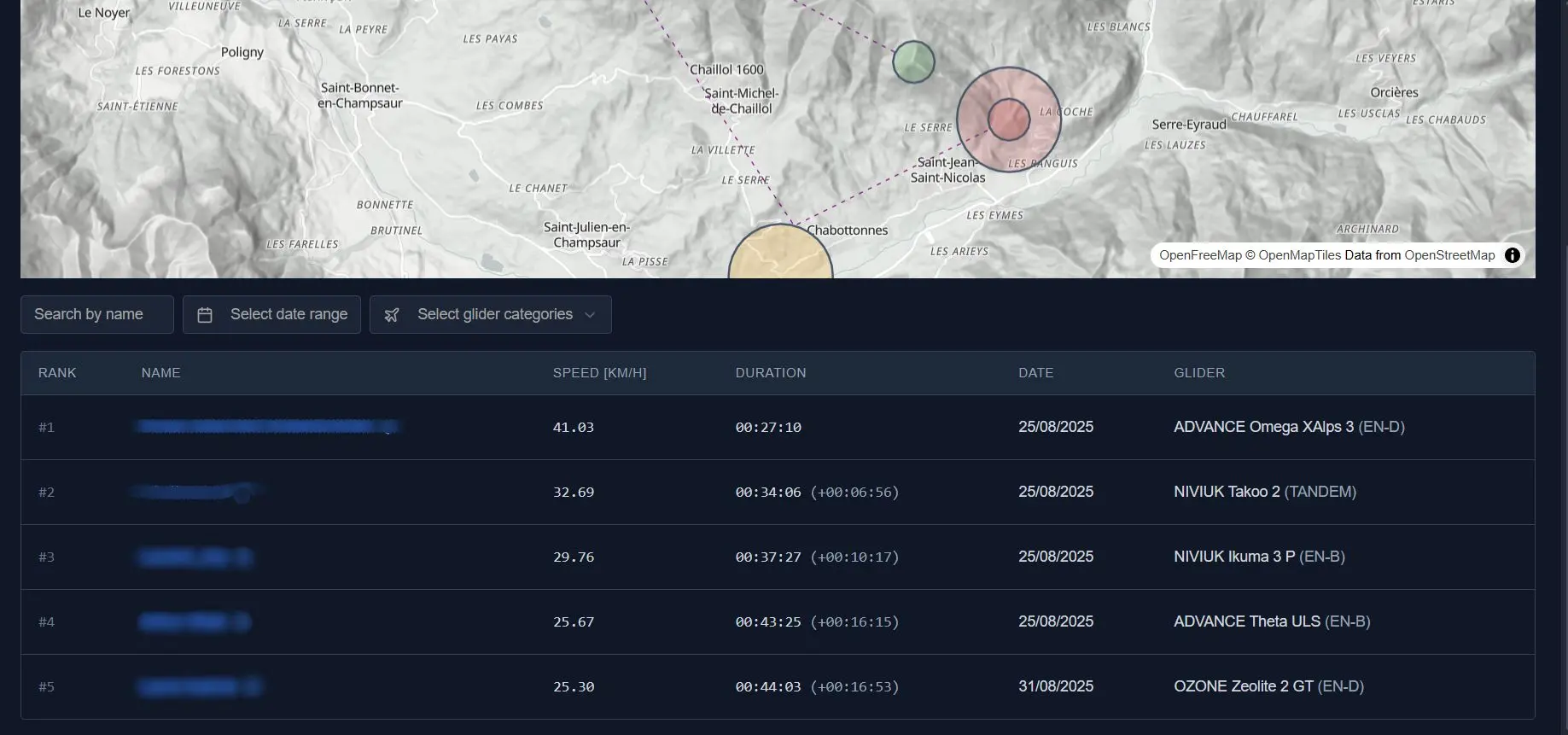Click the yellow turnpoint circle near Chabottonnes
The image size is (1568, 735).
click(779, 255)
